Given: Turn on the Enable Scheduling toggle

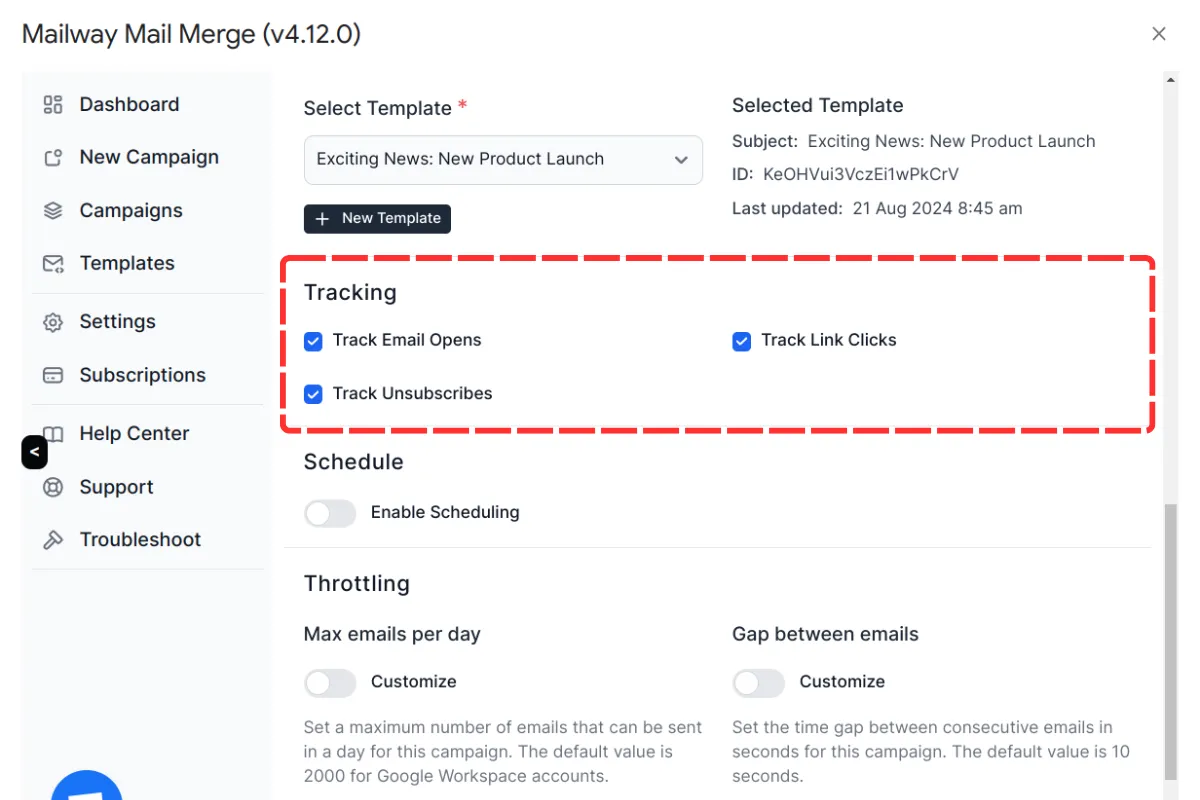Looking at the screenshot, I should 330,513.
